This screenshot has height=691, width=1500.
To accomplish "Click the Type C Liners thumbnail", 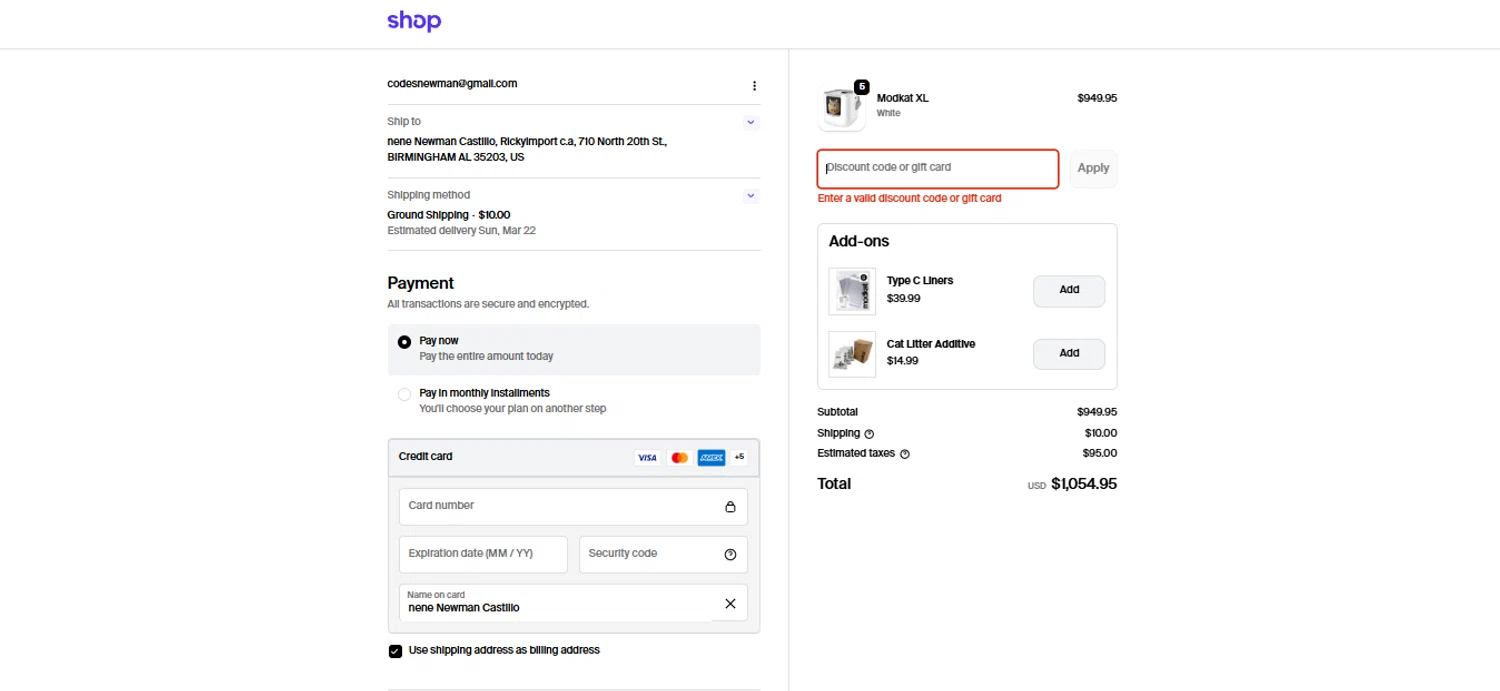I will tap(852, 291).
